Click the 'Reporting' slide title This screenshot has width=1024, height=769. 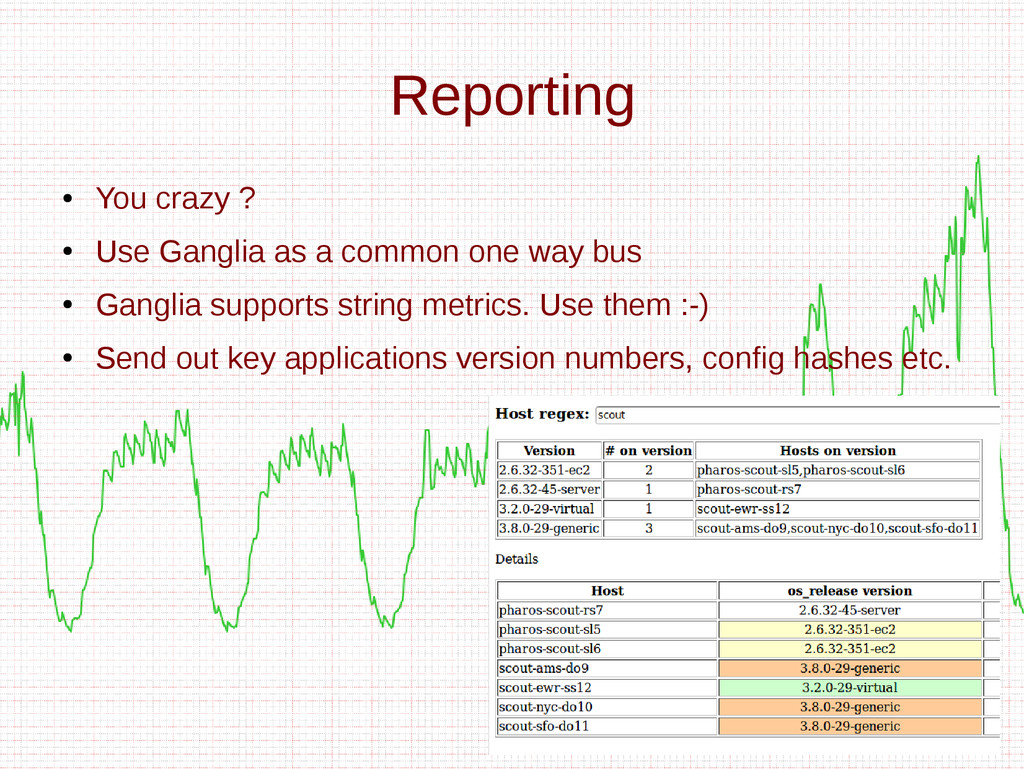[512, 97]
